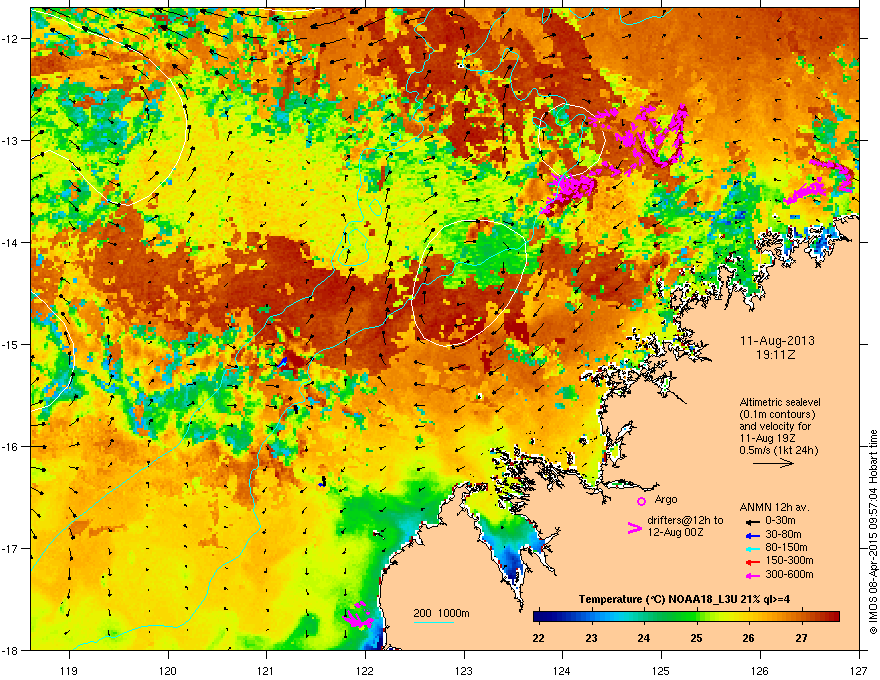Screen dimensions: 880x680
Task: Select the red 150-300m arrow in legend
Action: click(753, 561)
